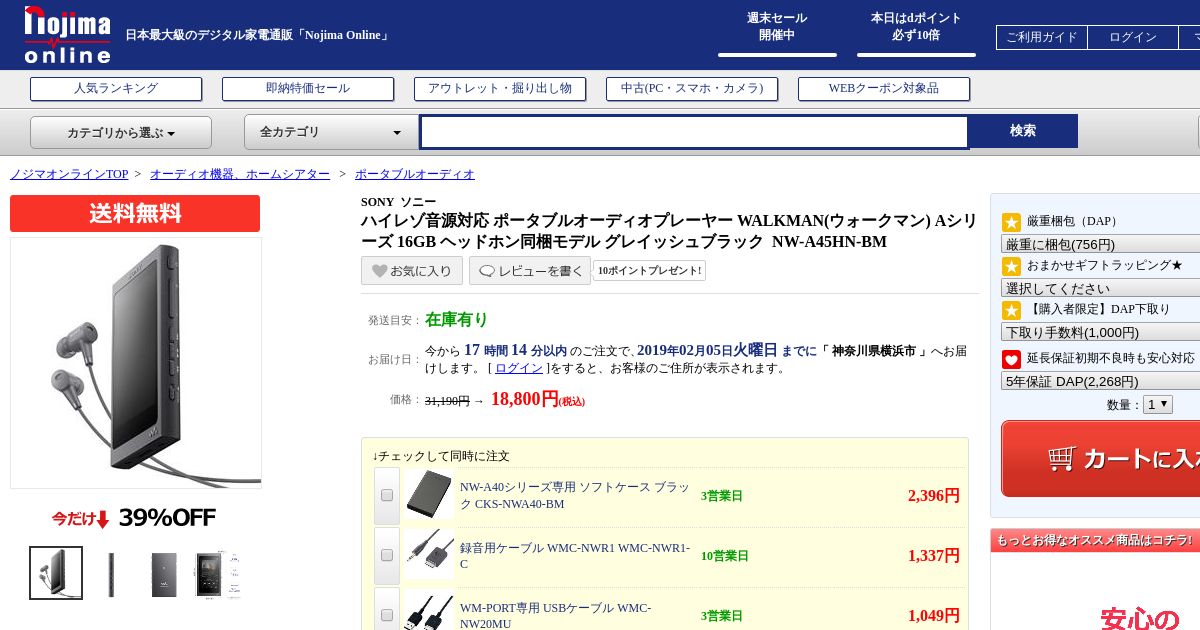Click the main Walkman product image
This screenshot has height=630, width=1200.
pyautogui.click(x=136, y=363)
